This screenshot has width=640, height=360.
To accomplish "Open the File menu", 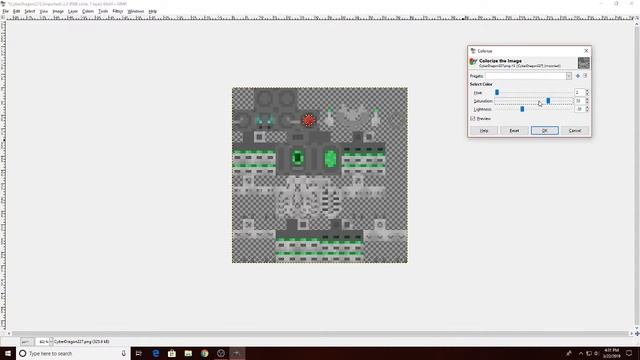I will (x=5, y=11).
